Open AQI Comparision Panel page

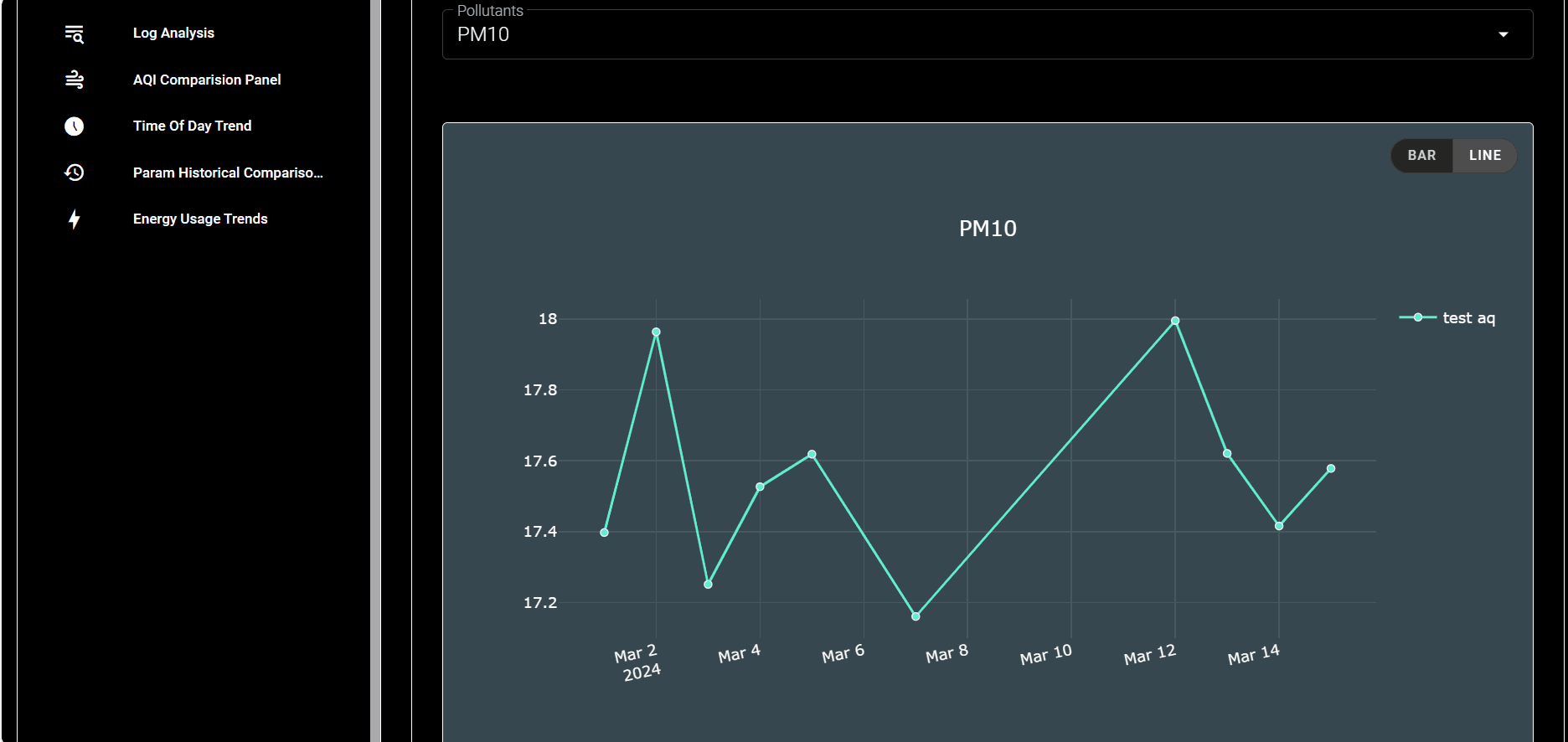click(x=207, y=80)
